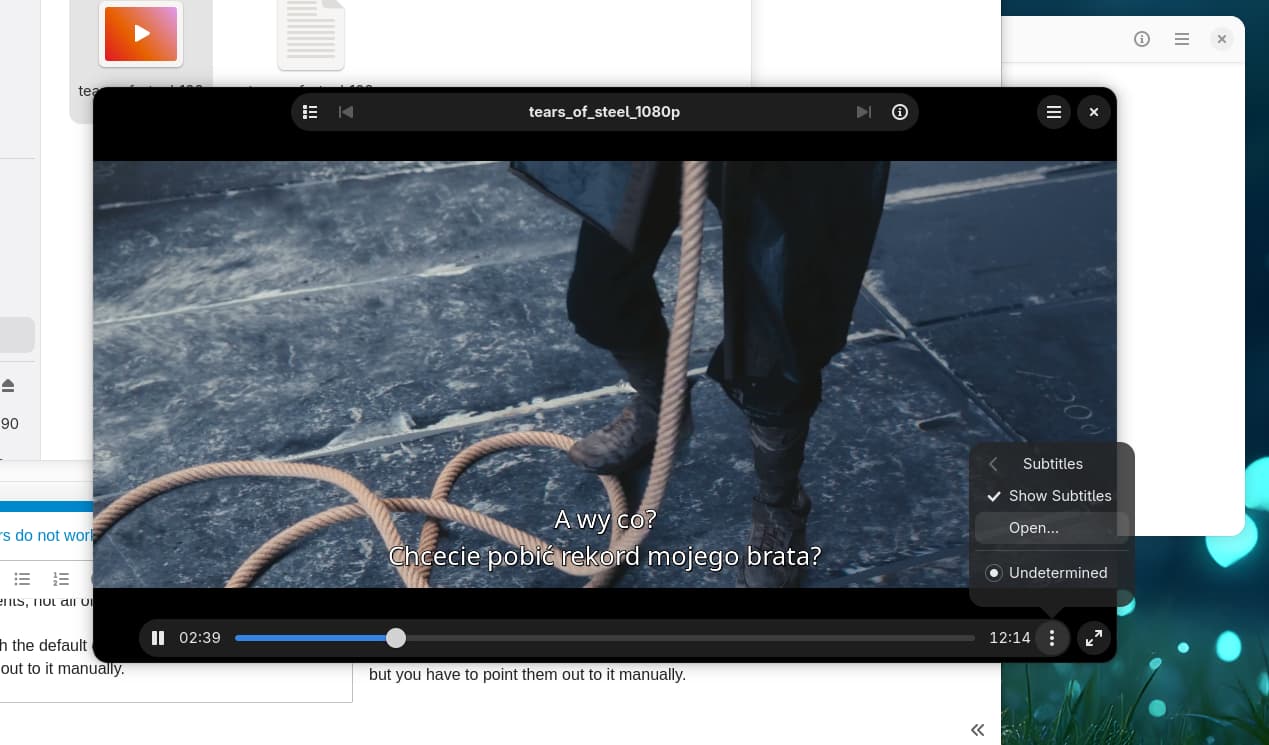
Task: Toggle Show Subtitles off
Action: click(x=1050, y=496)
